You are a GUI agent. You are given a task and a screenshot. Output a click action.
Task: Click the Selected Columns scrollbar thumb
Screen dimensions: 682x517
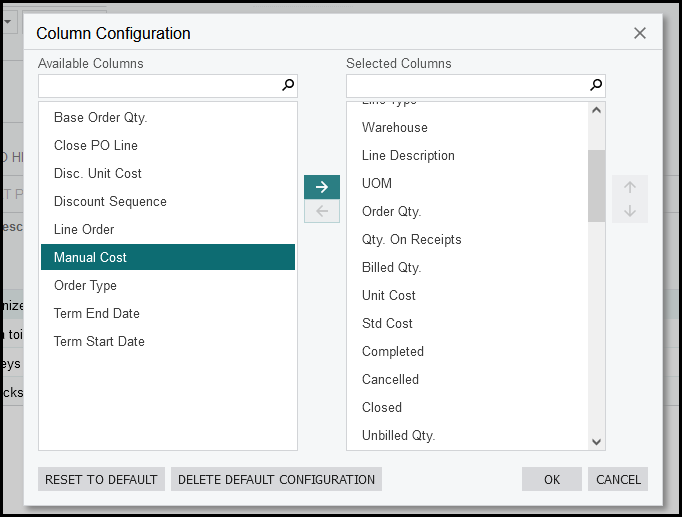pyautogui.click(x=596, y=185)
